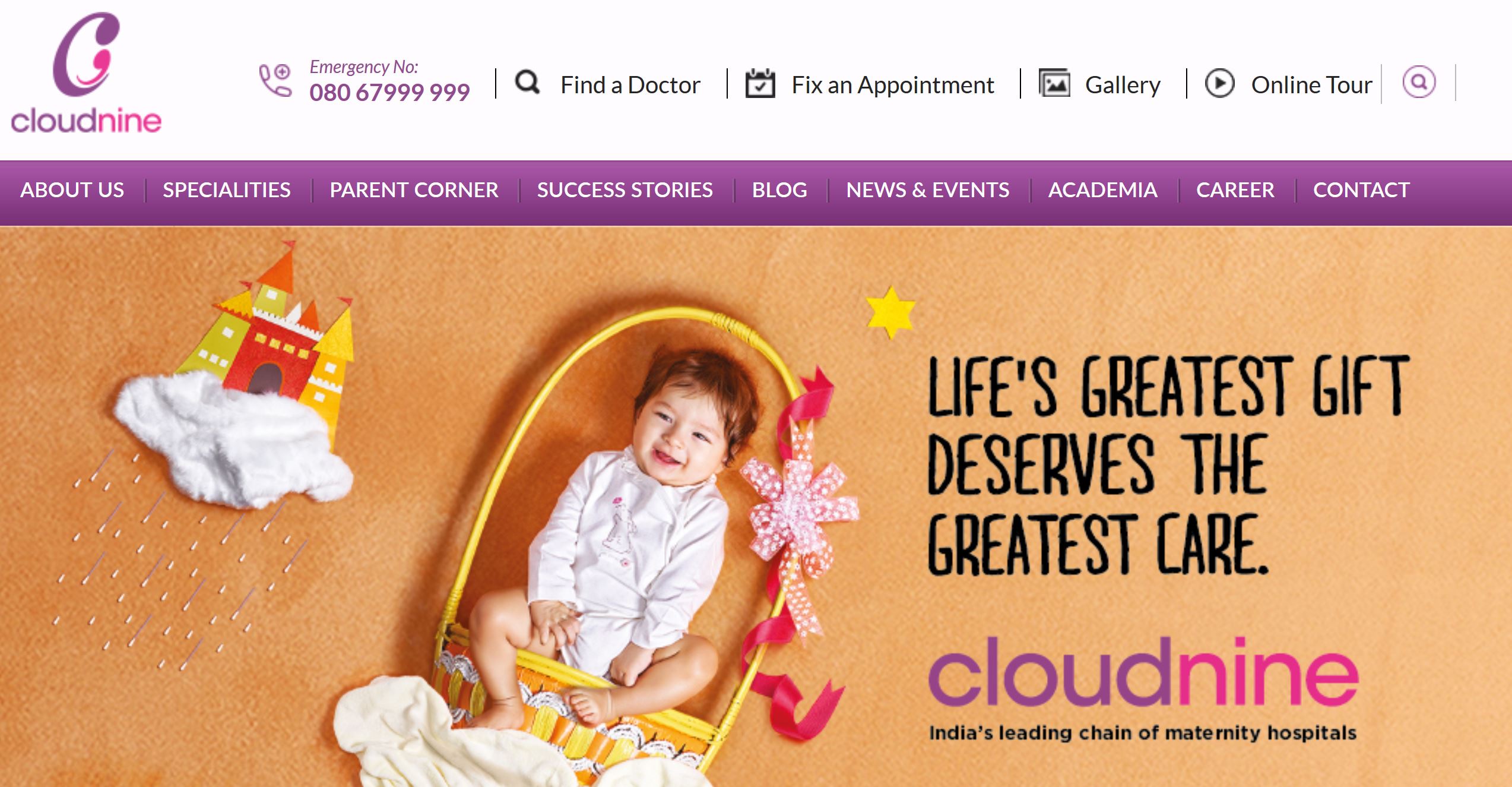Click the emergency phone icon

tap(275, 80)
